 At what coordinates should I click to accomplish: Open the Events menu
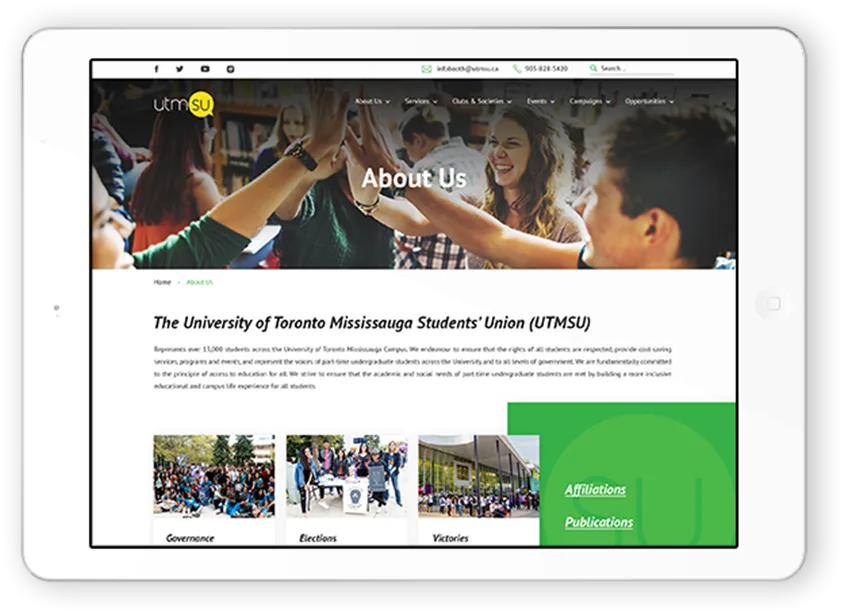[537, 101]
